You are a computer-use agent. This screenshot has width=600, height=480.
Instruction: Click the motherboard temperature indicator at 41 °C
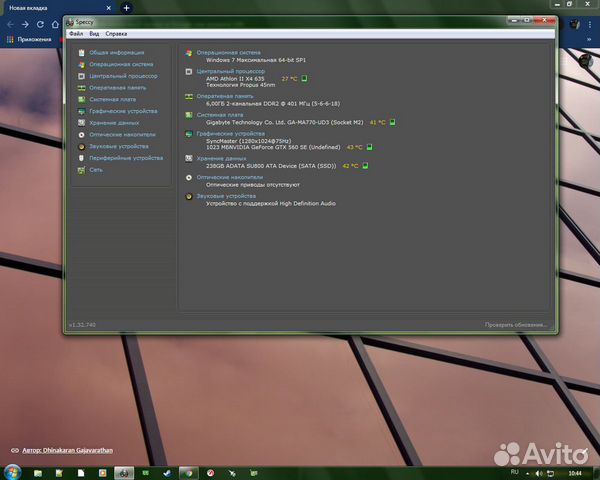tap(392, 122)
